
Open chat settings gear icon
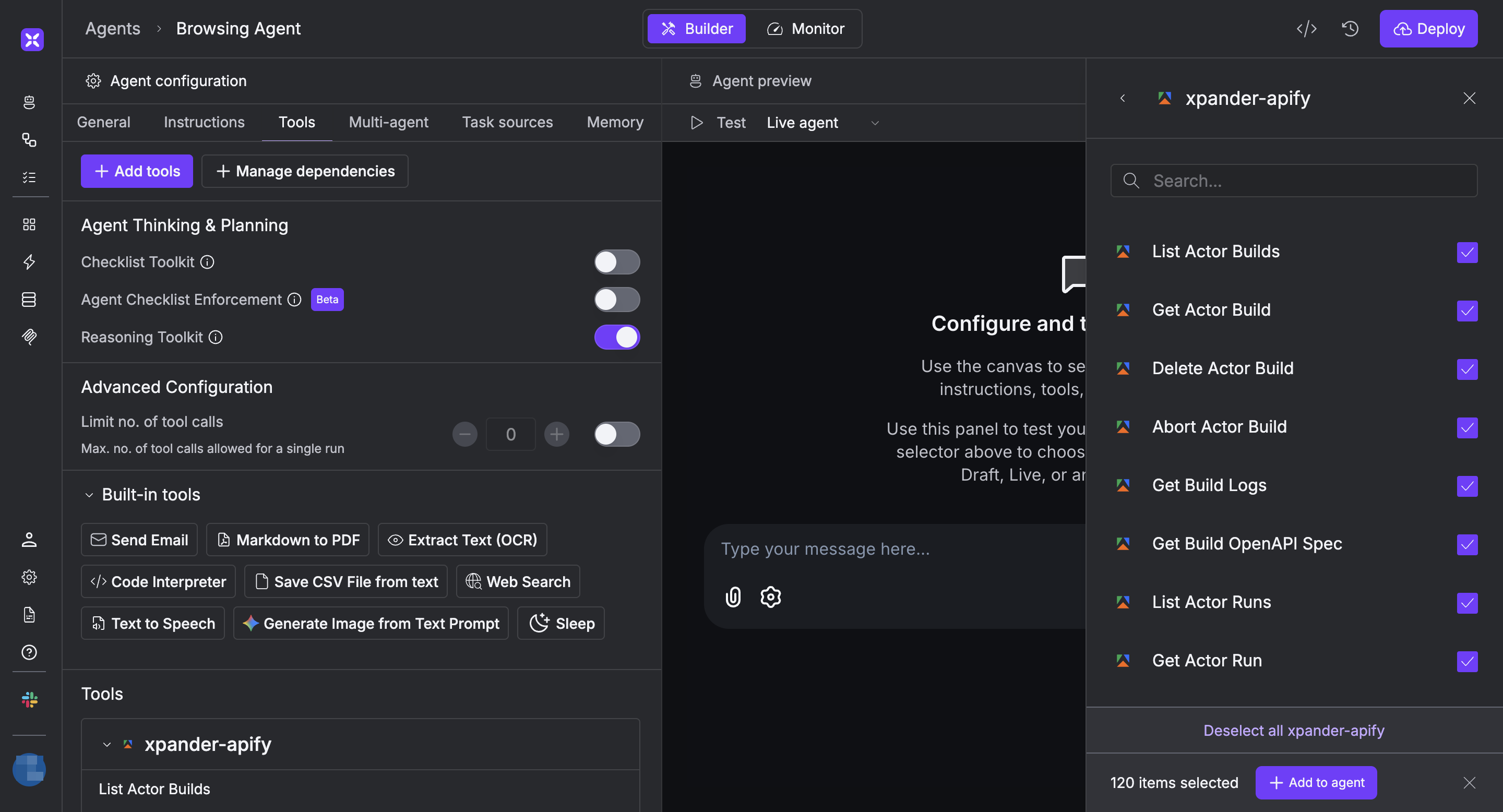pyautogui.click(x=771, y=597)
